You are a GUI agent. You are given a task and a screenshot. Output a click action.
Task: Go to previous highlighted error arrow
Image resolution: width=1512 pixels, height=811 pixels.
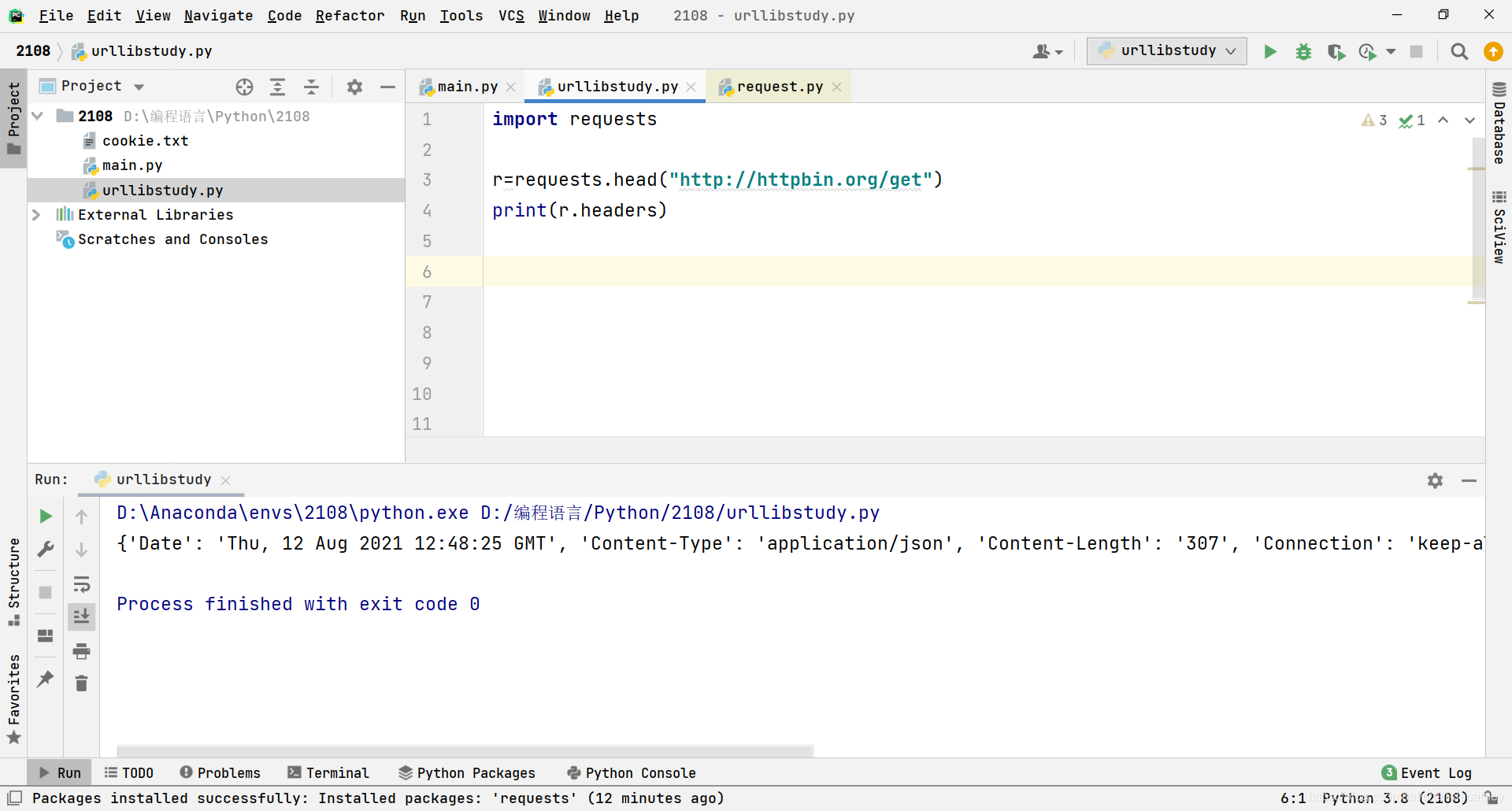[1443, 120]
